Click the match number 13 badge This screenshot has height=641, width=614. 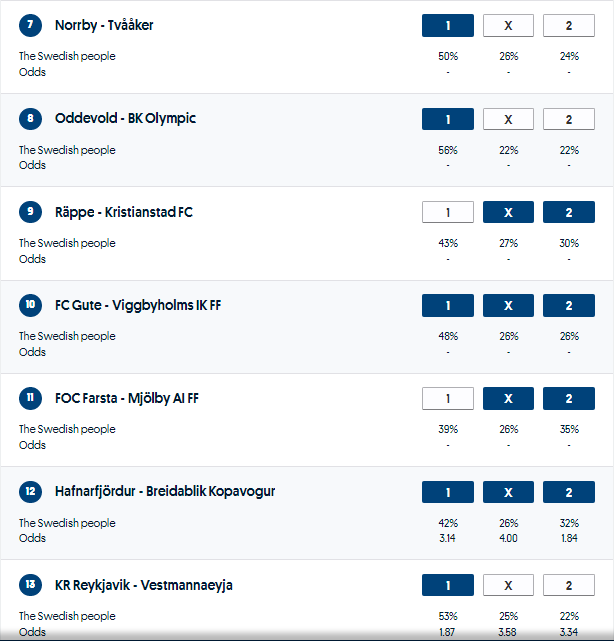click(31, 585)
